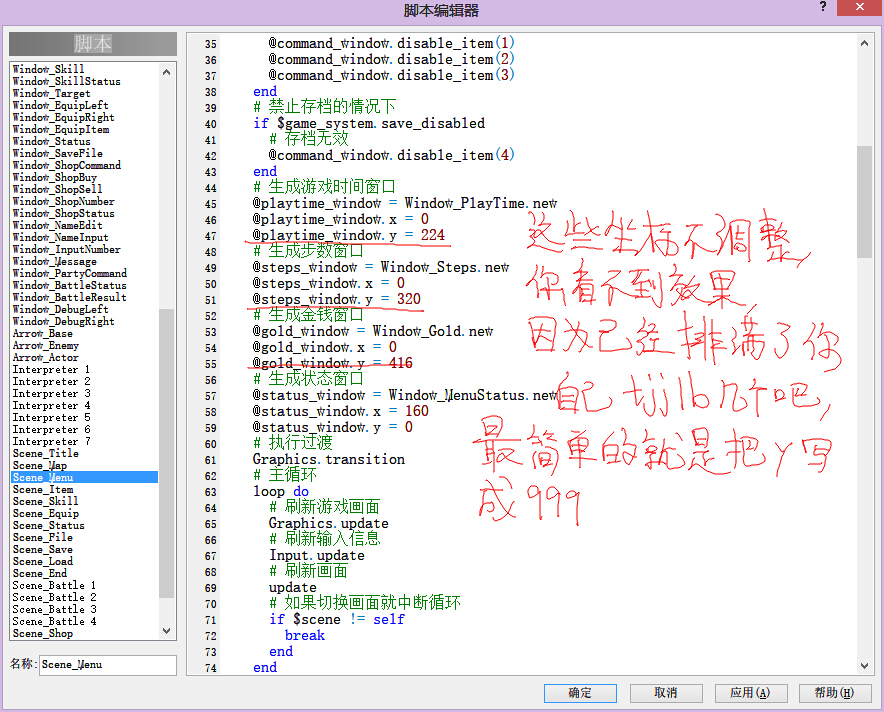Select Interpreter 1 script
Image resolution: width=884 pixels, height=712 pixels.
51,369
